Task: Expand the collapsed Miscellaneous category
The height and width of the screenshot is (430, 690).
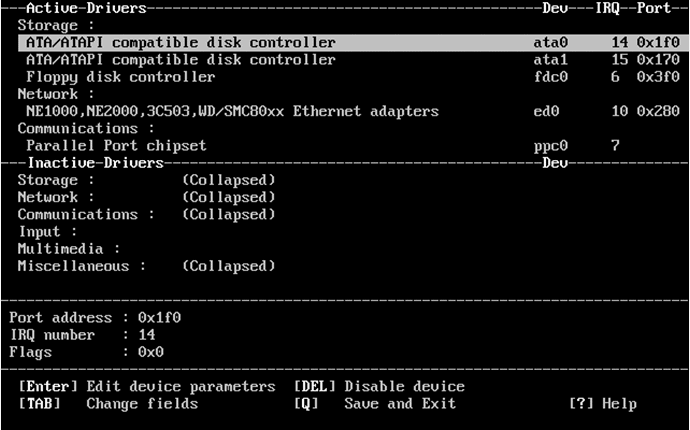Action: click(146, 266)
